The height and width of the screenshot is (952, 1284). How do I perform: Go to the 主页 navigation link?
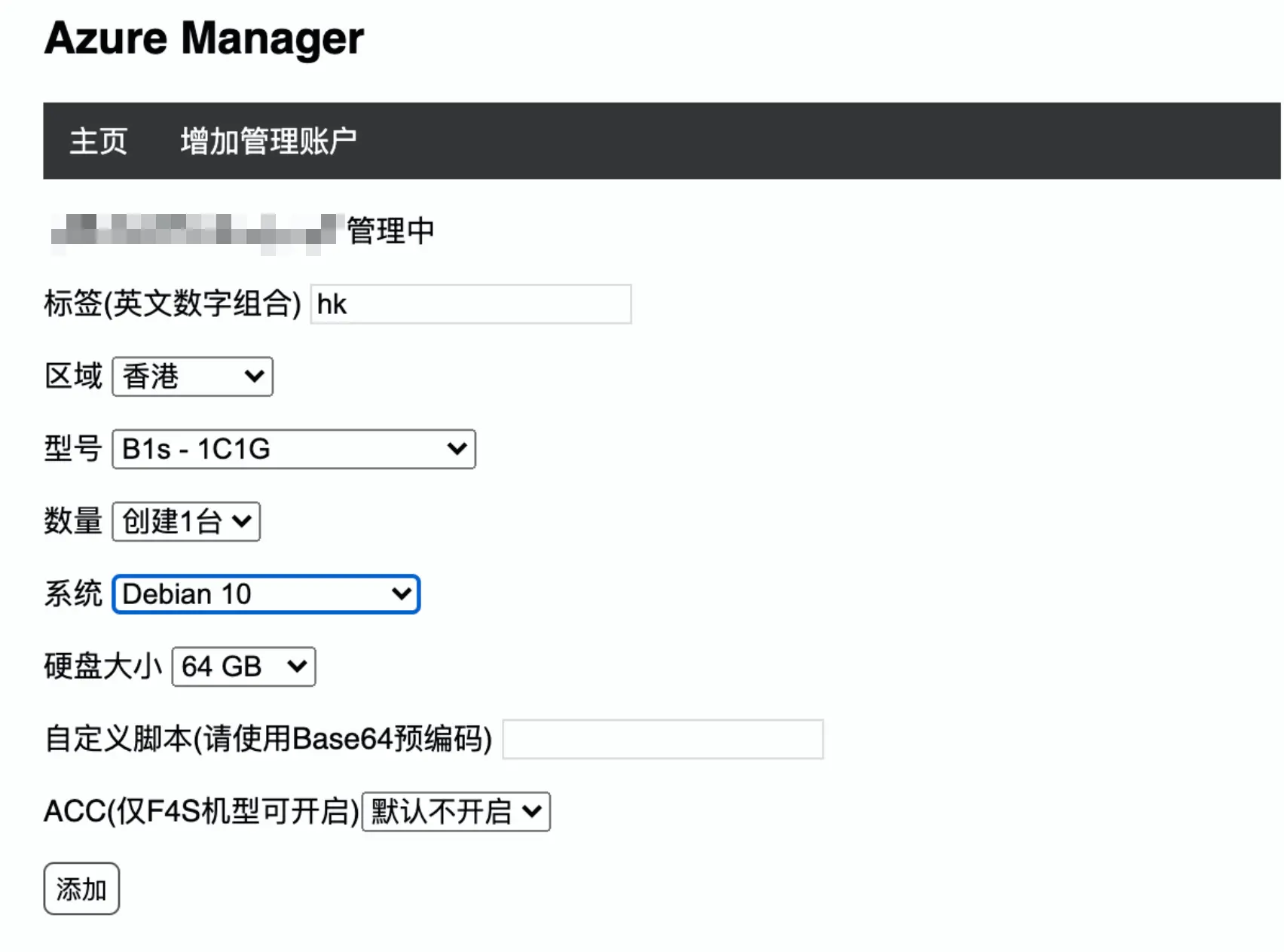(99, 142)
